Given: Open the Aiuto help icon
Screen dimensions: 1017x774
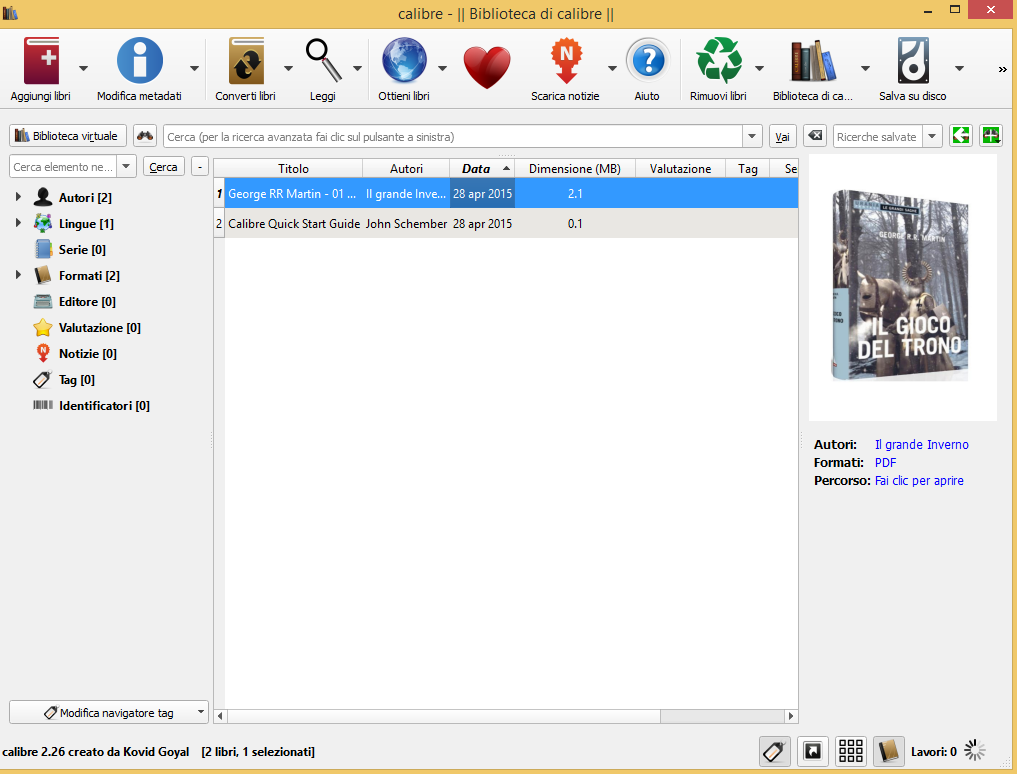Looking at the screenshot, I should click(x=647, y=60).
